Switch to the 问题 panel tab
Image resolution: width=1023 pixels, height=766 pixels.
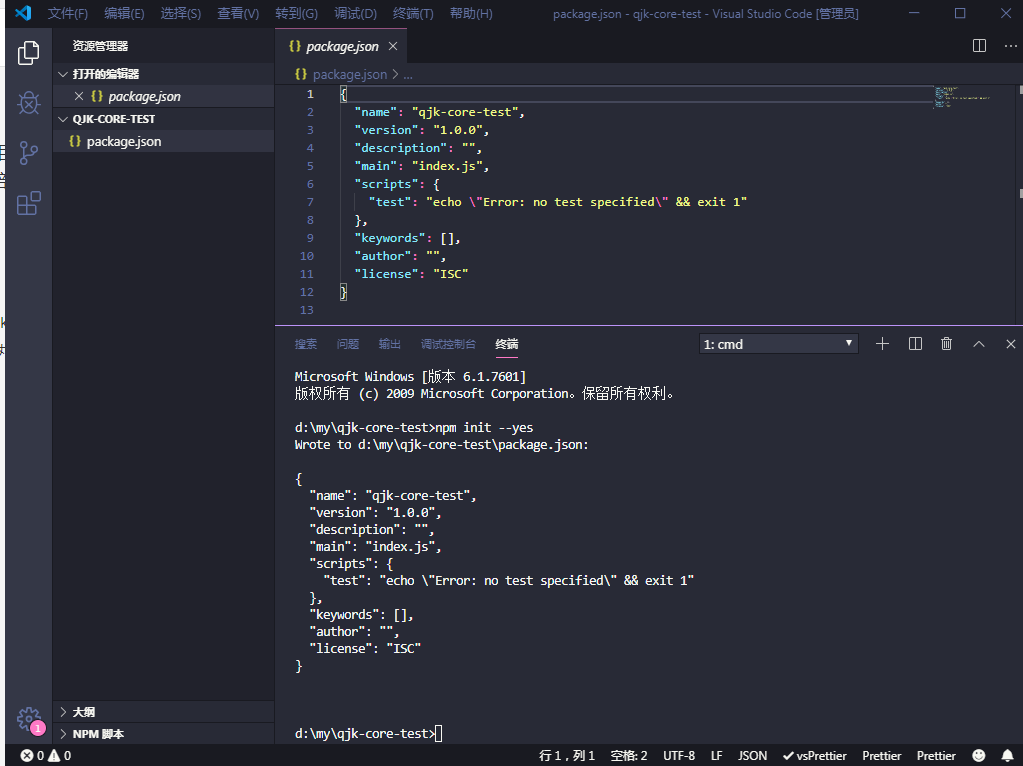tap(348, 344)
